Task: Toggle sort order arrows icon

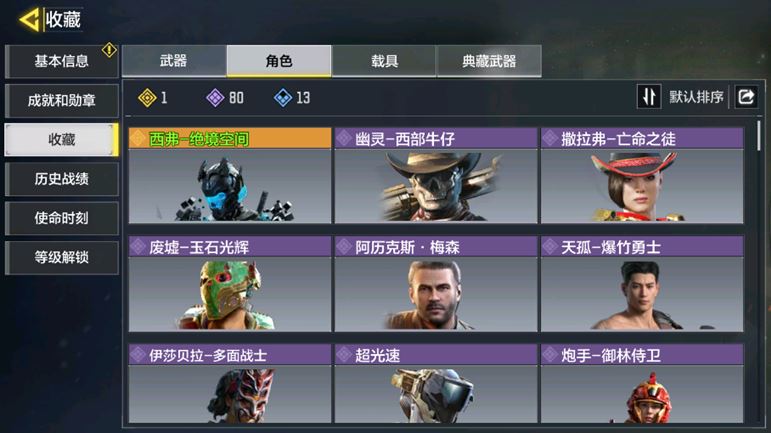Action: coord(649,96)
